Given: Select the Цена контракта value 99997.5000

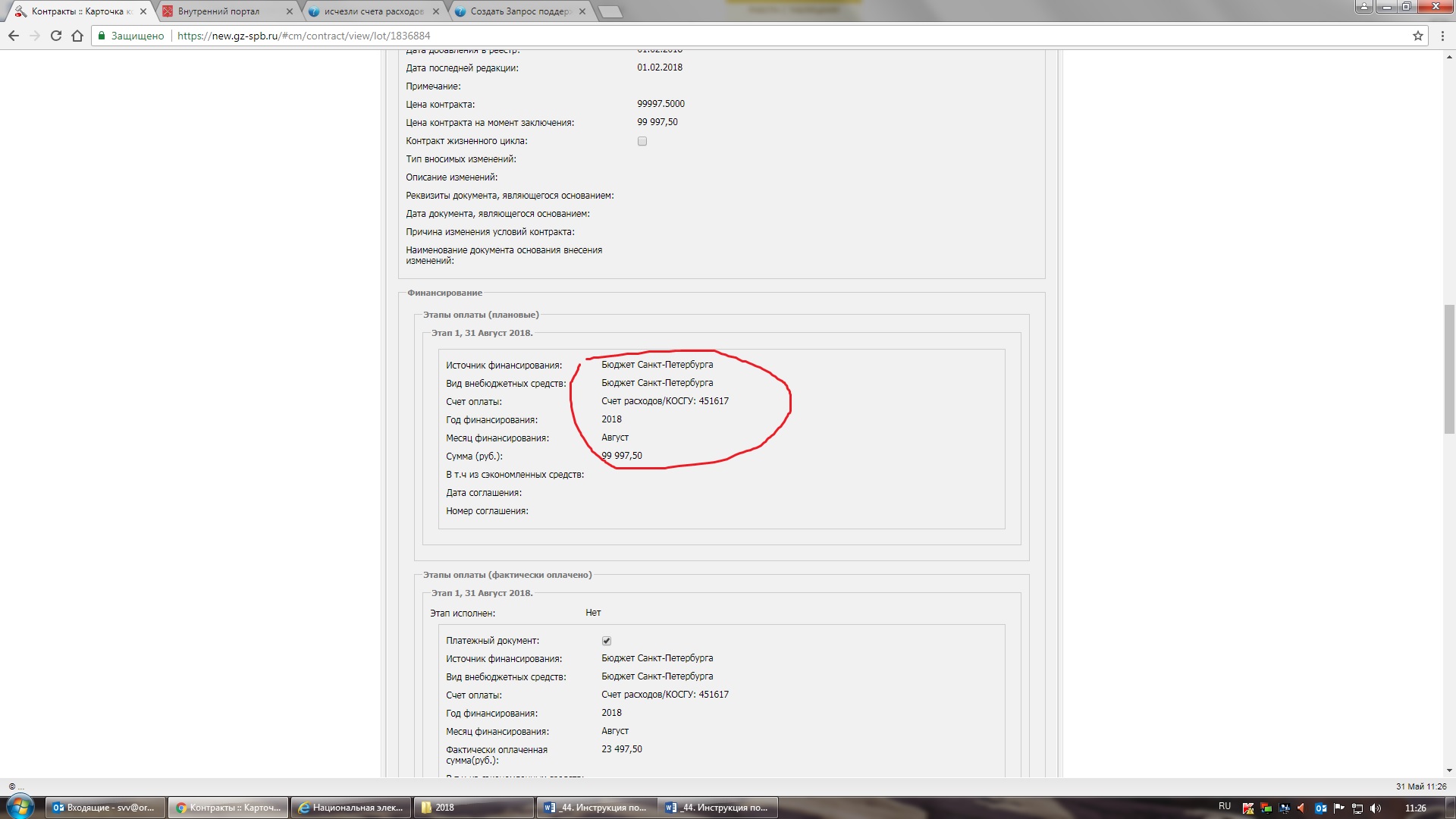Looking at the screenshot, I should pyautogui.click(x=661, y=104).
